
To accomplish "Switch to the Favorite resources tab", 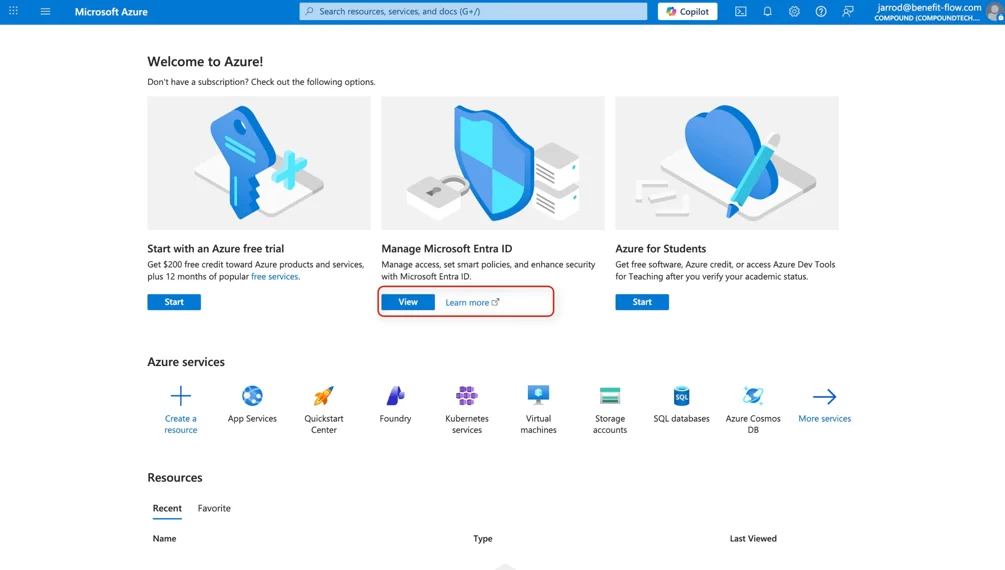I will pos(214,508).
